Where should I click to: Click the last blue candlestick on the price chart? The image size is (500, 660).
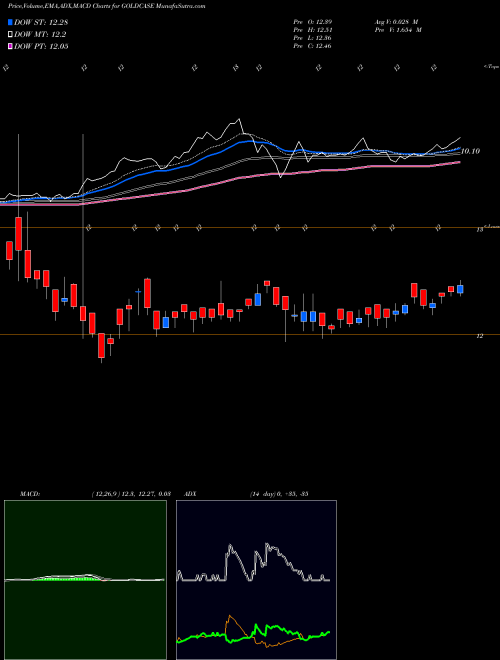[460, 289]
